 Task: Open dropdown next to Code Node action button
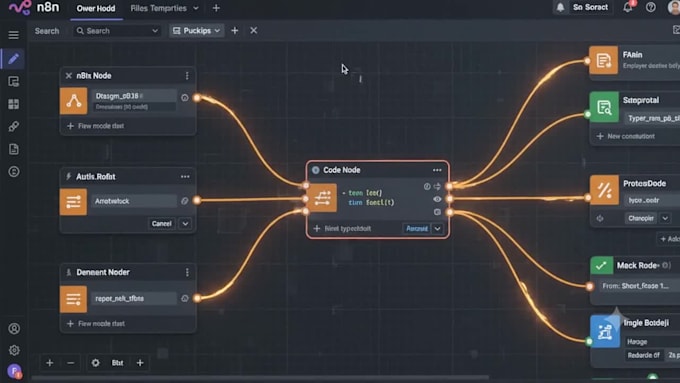coord(438,229)
